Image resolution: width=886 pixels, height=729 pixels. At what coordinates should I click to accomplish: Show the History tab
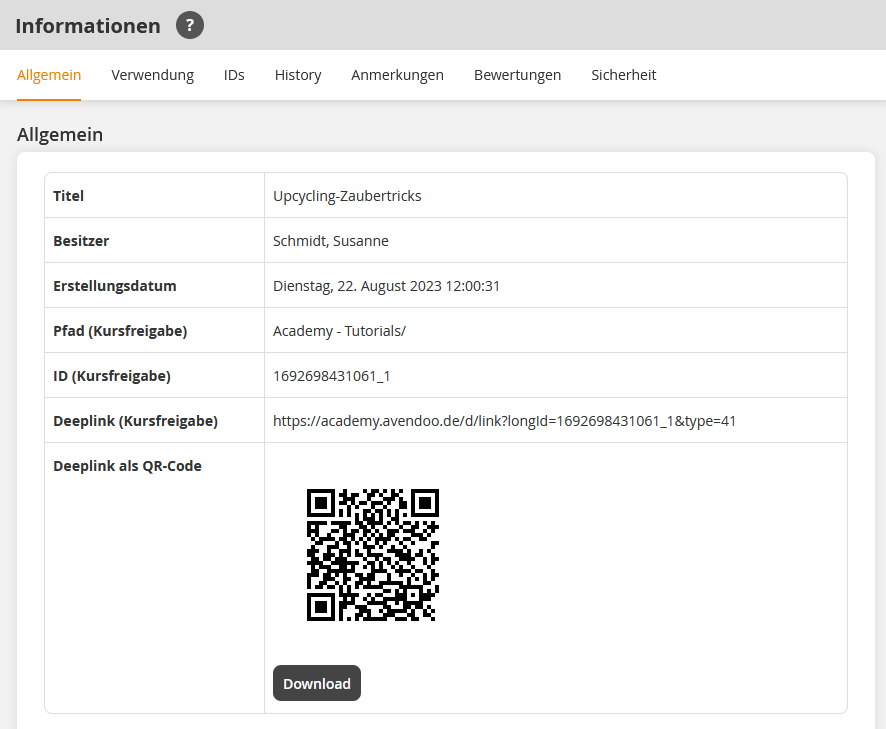[298, 75]
